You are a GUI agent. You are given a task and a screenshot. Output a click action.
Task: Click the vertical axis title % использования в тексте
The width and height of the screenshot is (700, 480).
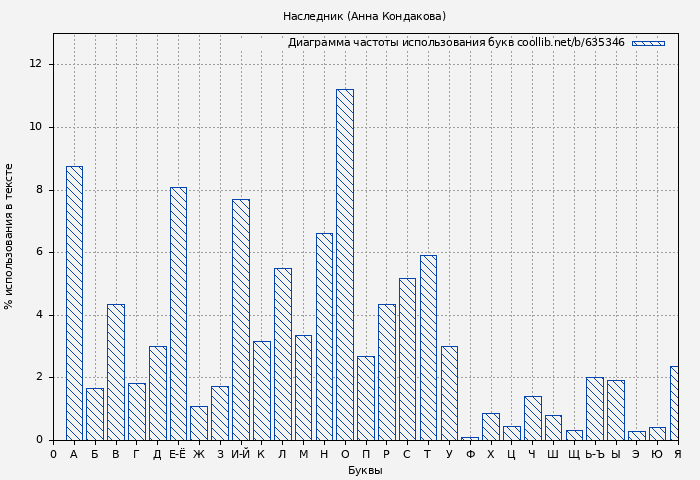click(x=10, y=236)
